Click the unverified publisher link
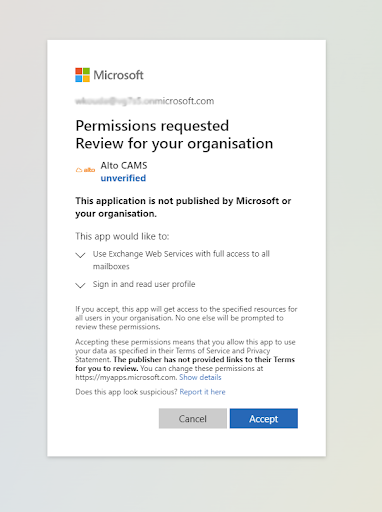Image resolution: width=382 pixels, height=512 pixels. coord(123,178)
